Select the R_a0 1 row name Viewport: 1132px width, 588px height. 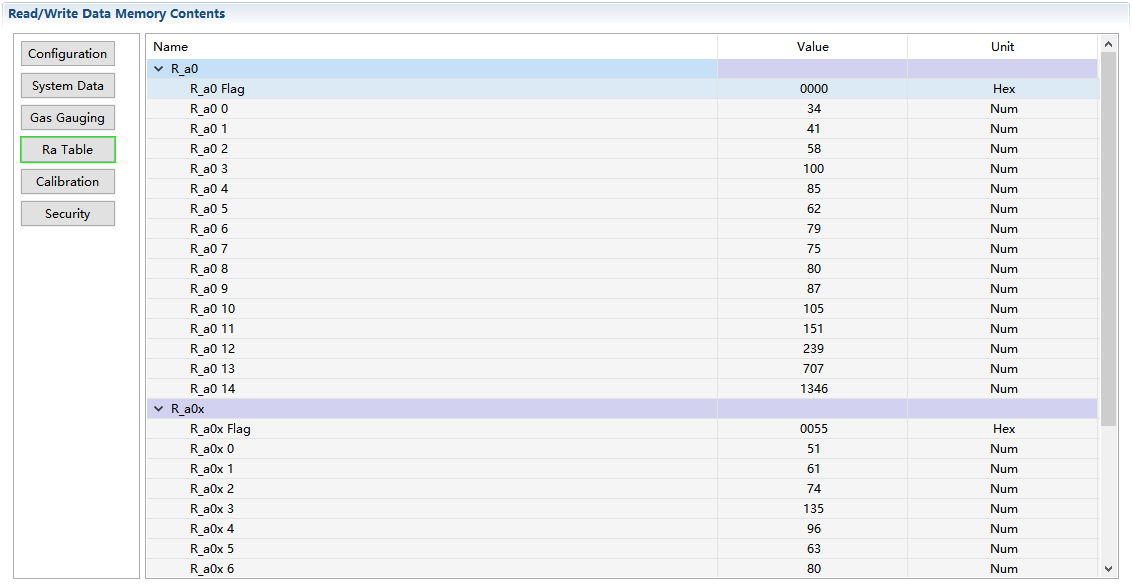point(209,129)
